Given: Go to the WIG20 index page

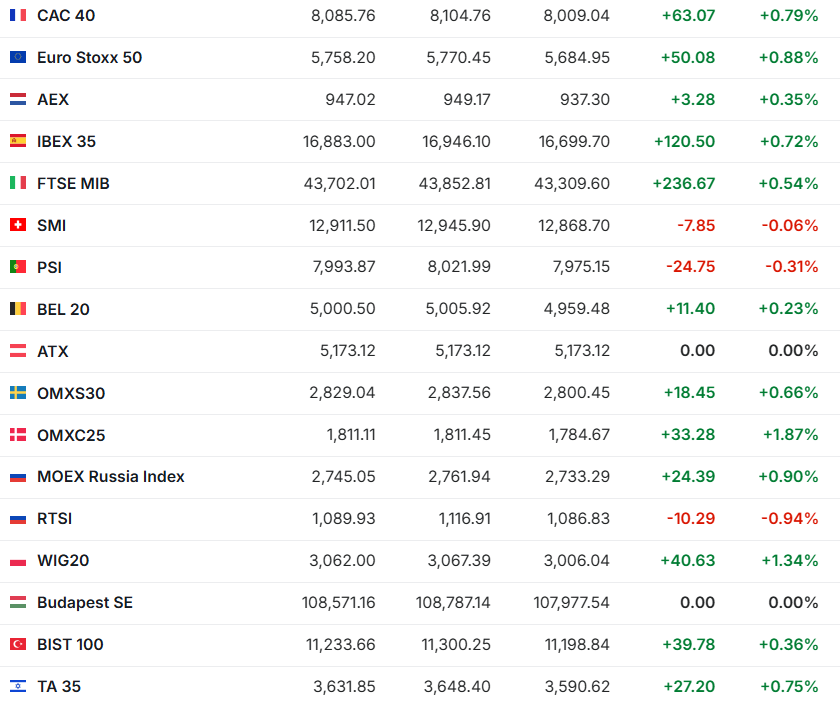Looking at the screenshot, I should [x=63, y=561].
